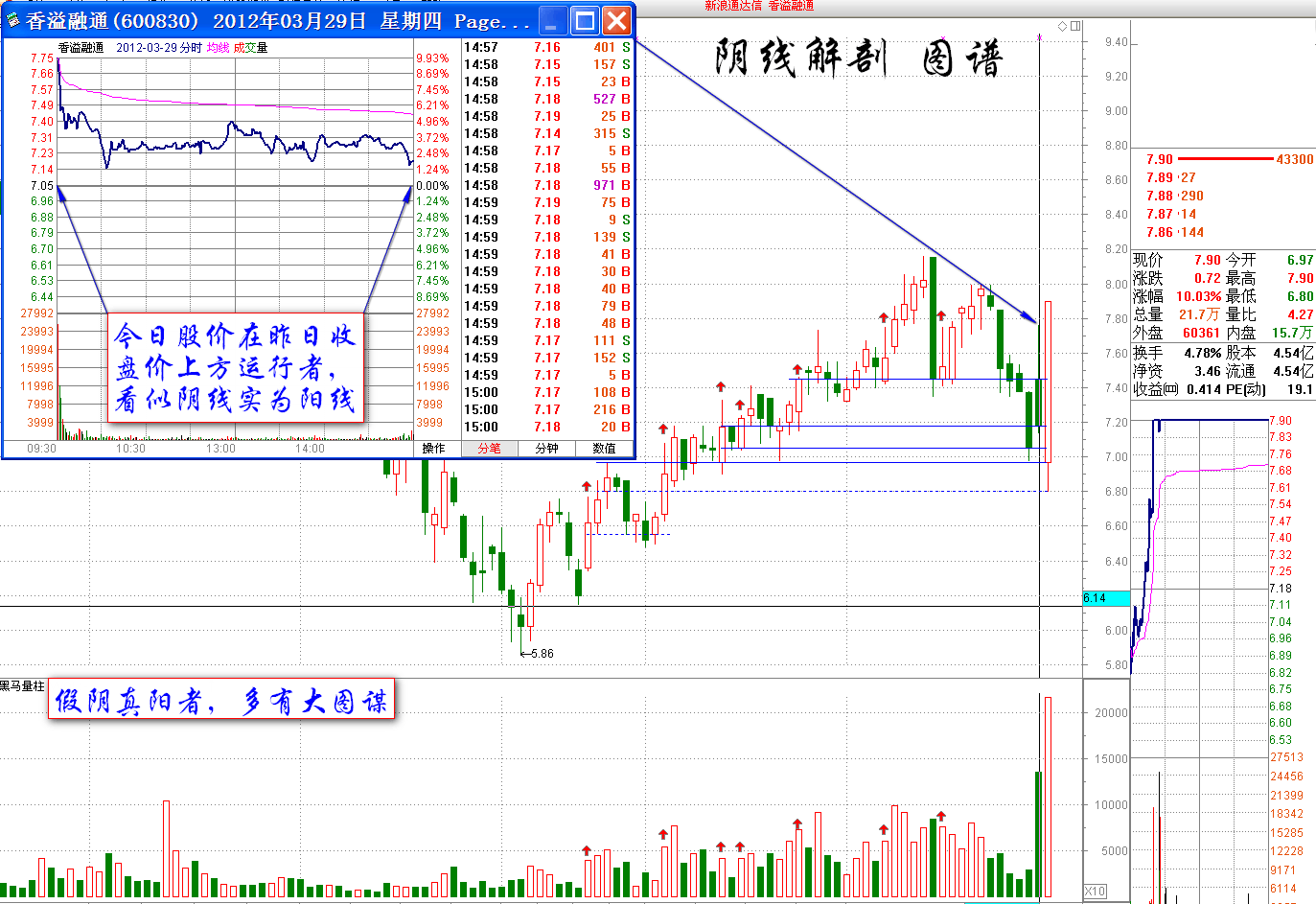
Task: Close the 香溢融通 intraday popup window
Action: tap(617, 20)
